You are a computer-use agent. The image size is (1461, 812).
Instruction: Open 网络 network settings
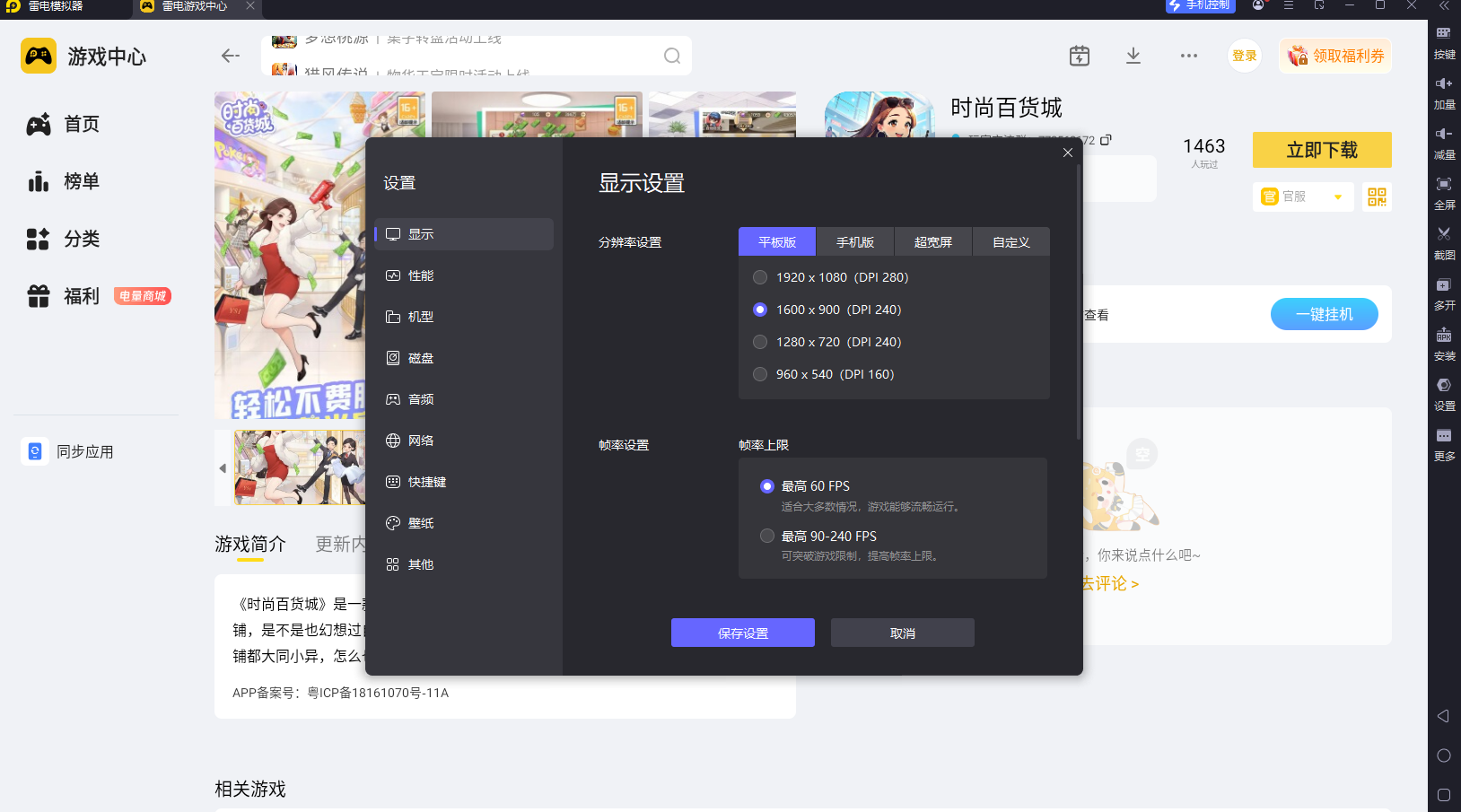464,441
